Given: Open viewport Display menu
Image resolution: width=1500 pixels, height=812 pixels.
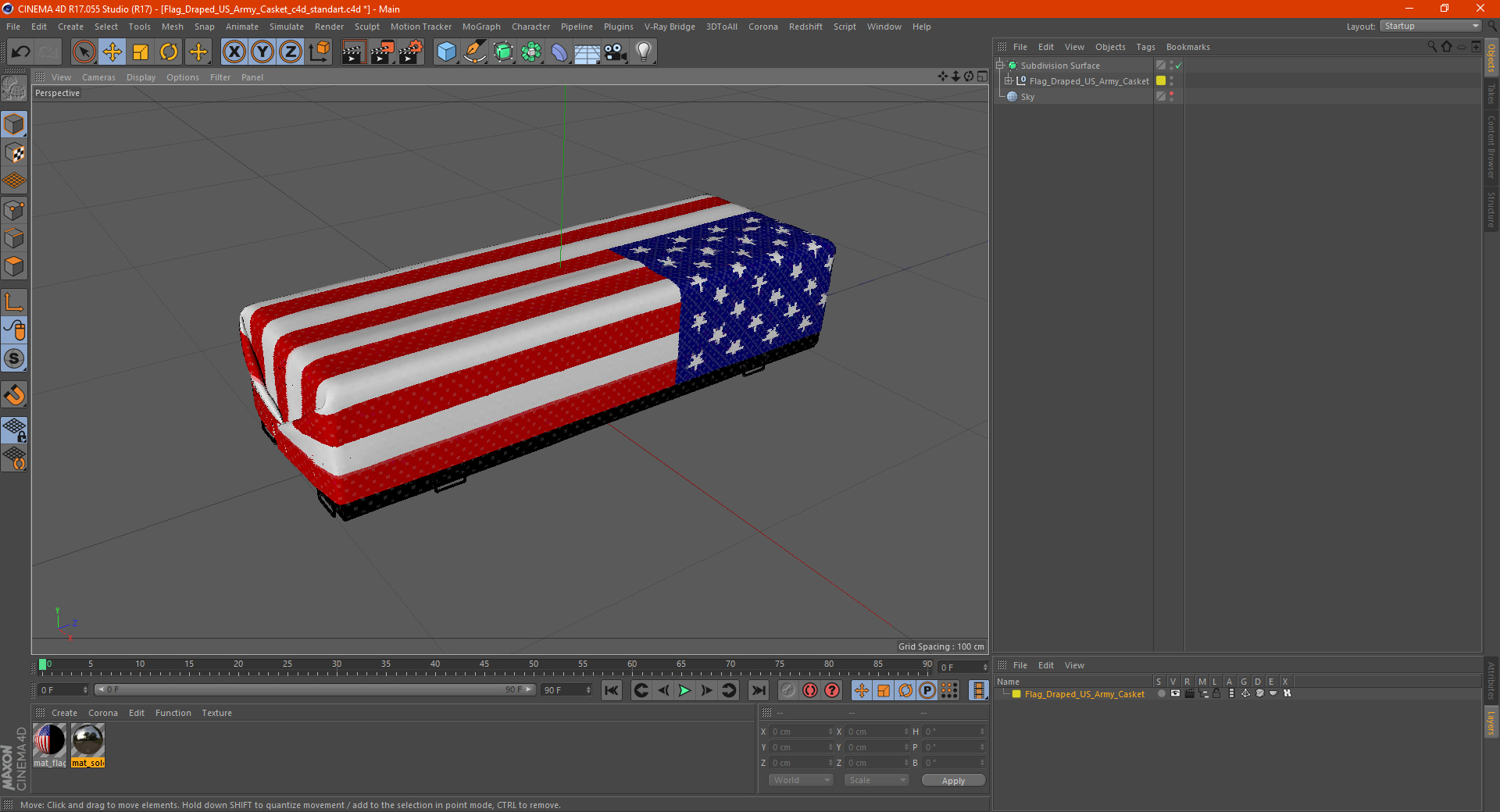Looking at the screenshot, I should [x=141, y=77].
